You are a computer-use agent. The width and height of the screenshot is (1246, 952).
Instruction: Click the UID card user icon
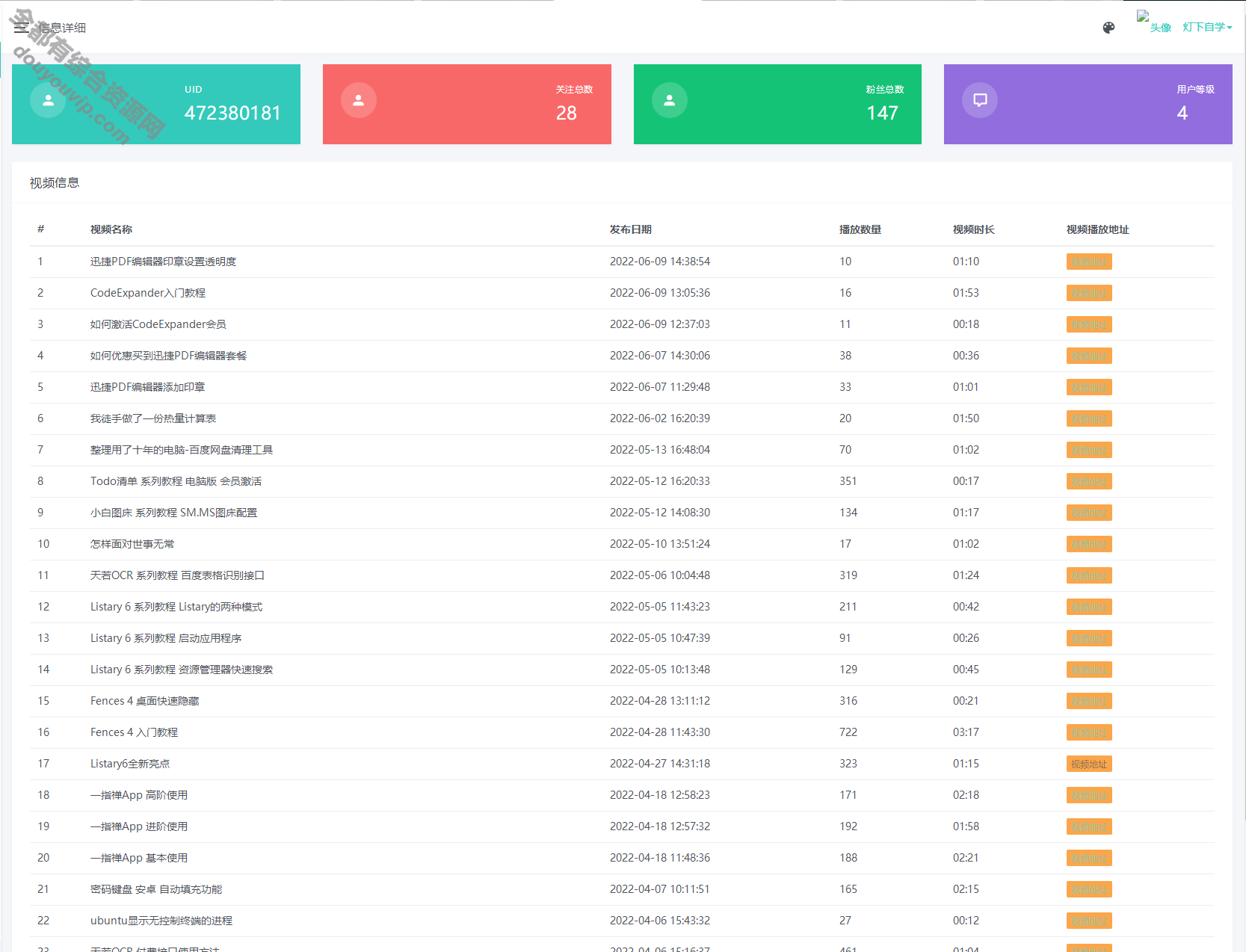click(48, 100)
